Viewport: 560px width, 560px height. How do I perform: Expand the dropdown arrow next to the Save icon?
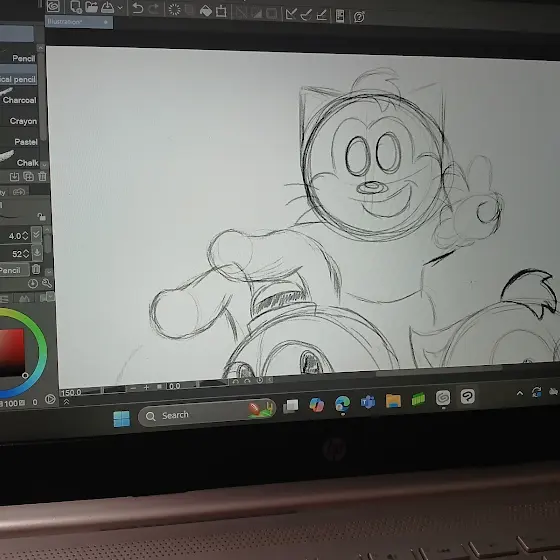tap(120, 8)
